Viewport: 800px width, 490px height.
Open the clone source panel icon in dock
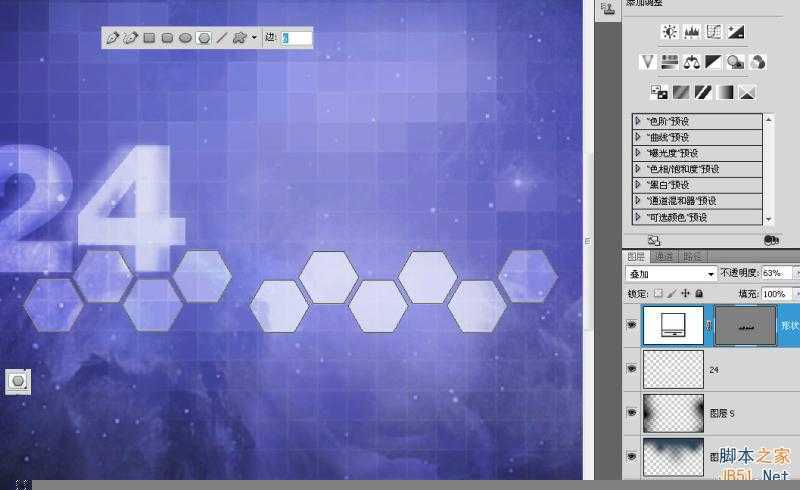point(608,9)
